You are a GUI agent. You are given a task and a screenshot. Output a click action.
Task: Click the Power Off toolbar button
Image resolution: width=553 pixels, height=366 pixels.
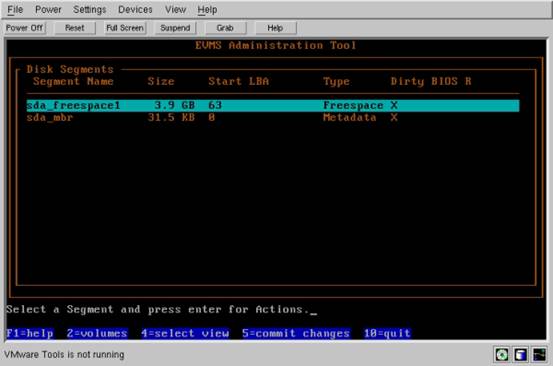click(x=25, y=28)
